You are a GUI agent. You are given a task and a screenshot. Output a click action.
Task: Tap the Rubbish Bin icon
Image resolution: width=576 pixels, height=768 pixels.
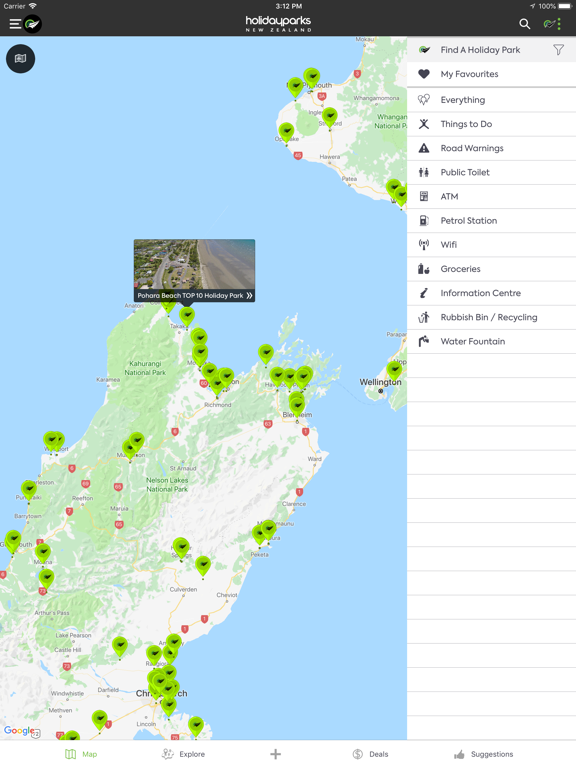[424, 317]
